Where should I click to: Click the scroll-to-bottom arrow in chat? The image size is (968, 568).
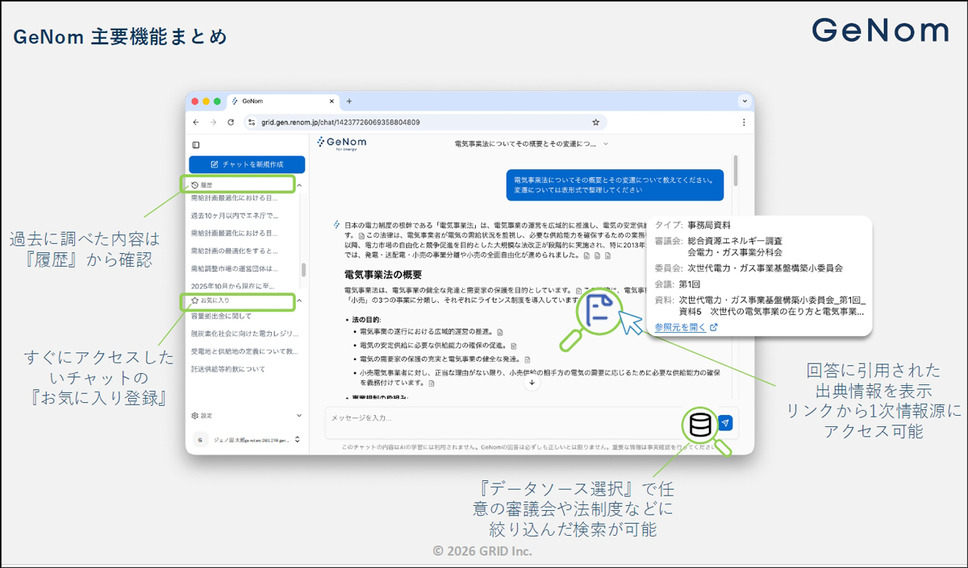click(x=532, y=384)
